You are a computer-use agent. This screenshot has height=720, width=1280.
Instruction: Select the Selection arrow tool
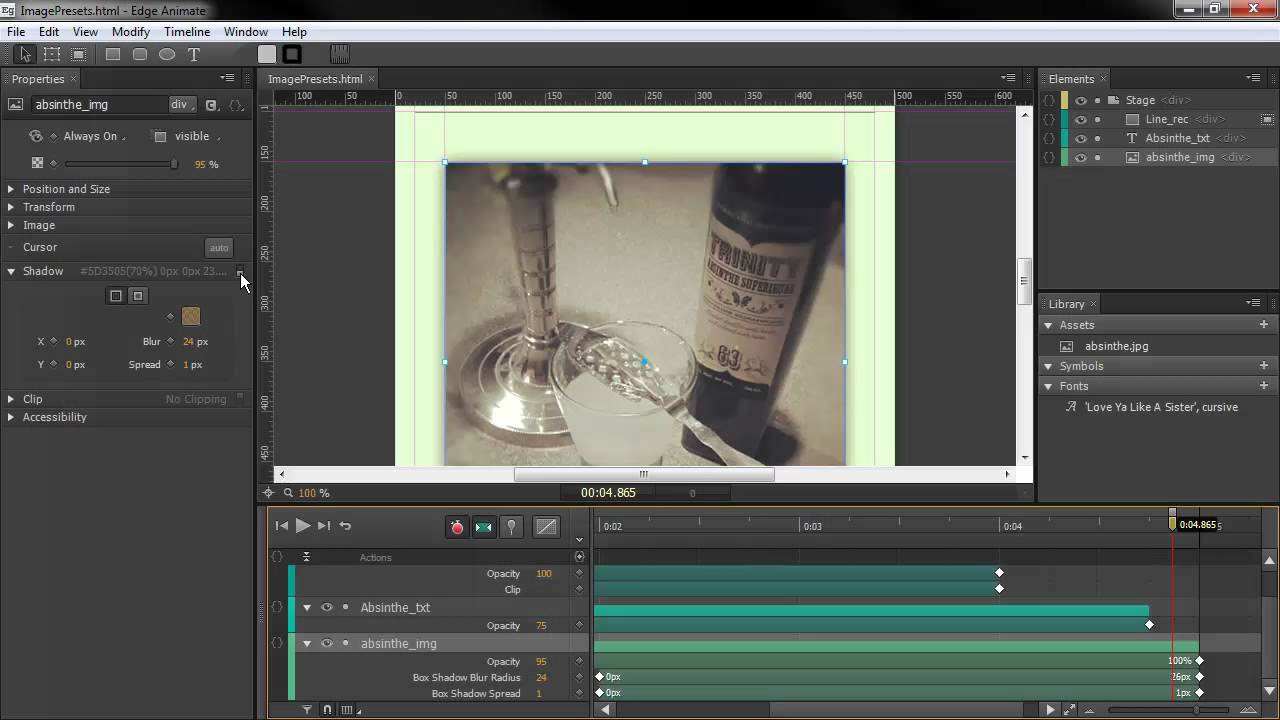coord(25,55)
